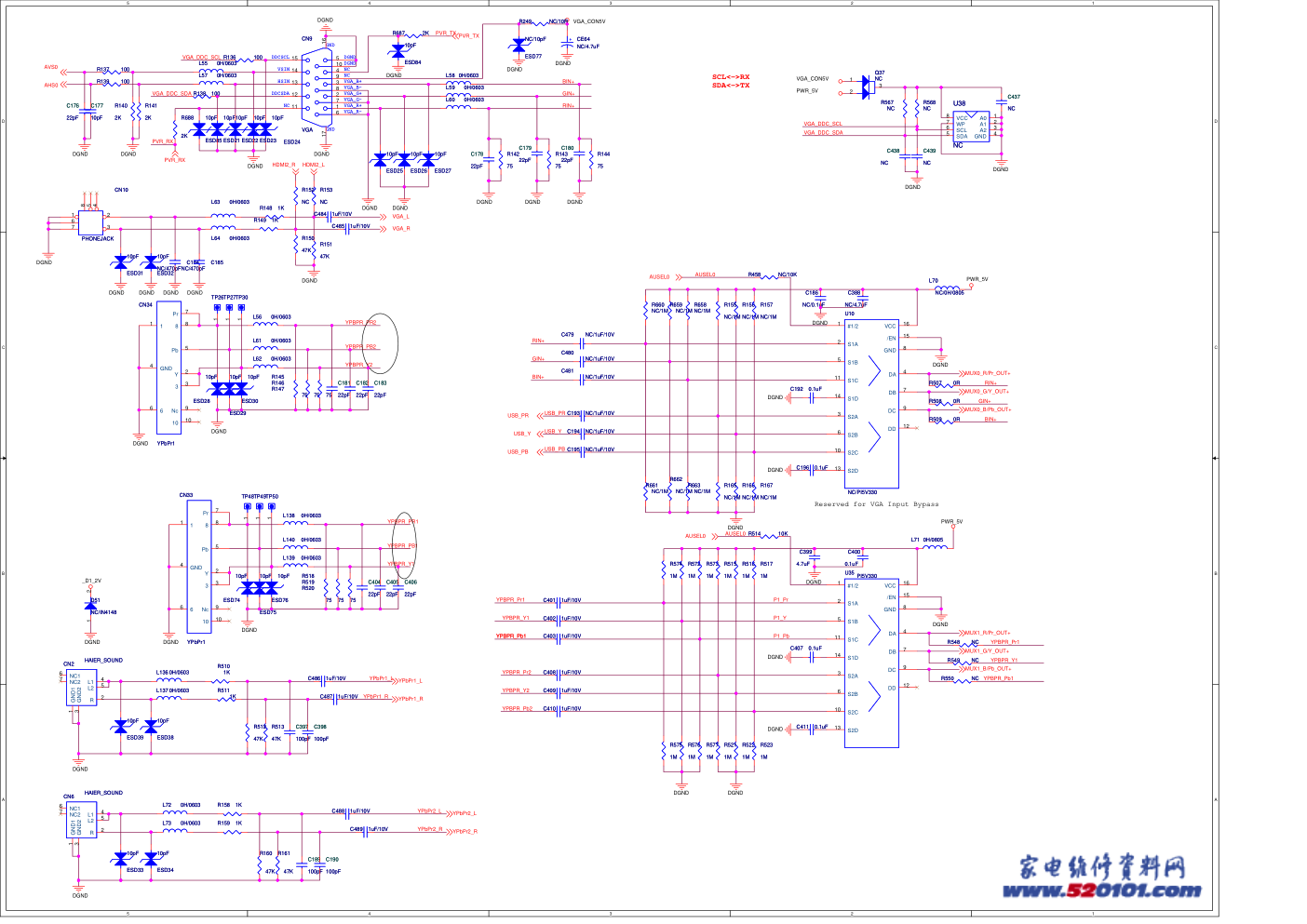Click the VGA_L output label
Viewport: 1307px width, 924px height.
(x=400, y=217)
